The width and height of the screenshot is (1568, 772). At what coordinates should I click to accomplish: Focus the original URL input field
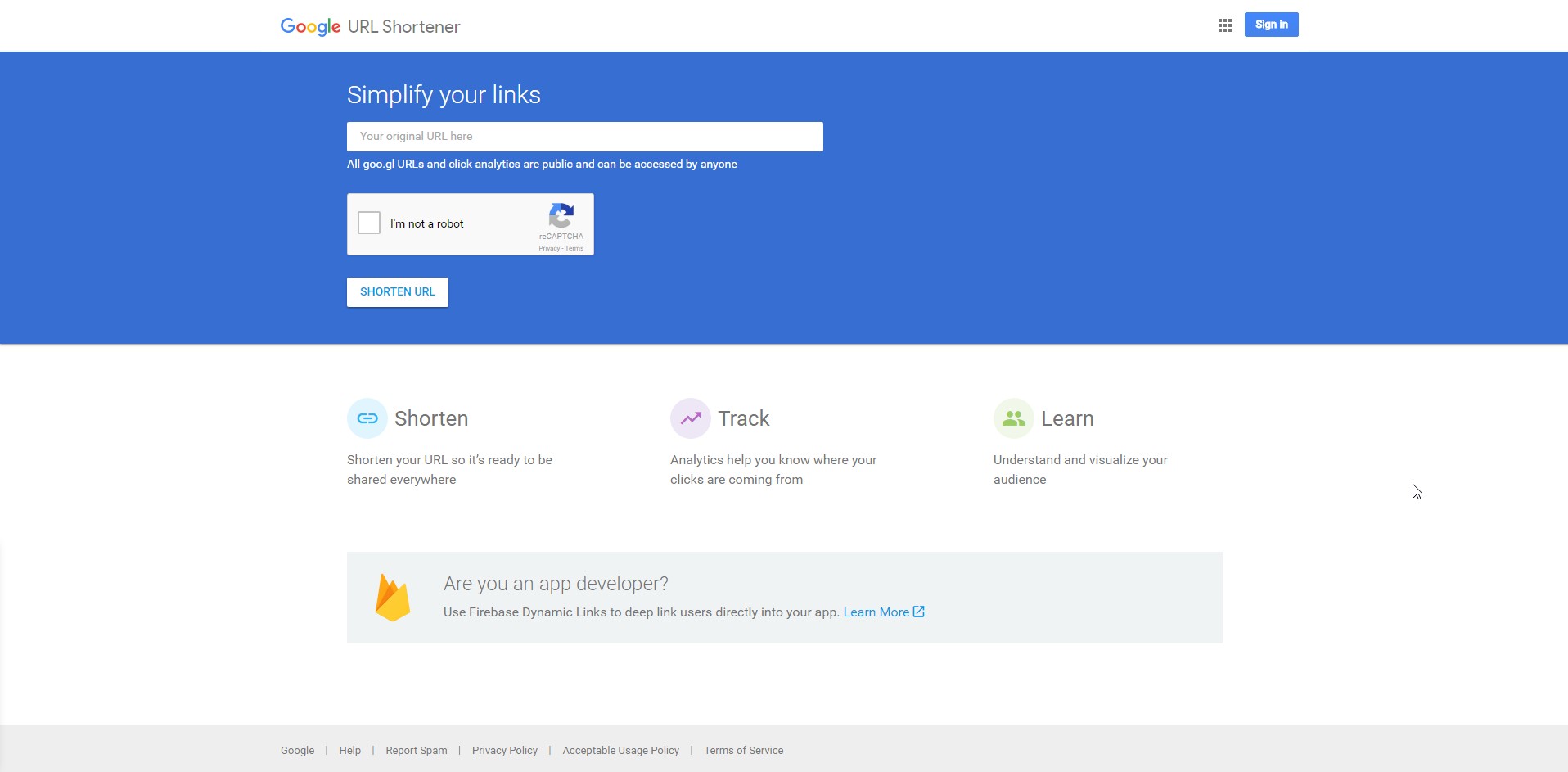point(584,137)
